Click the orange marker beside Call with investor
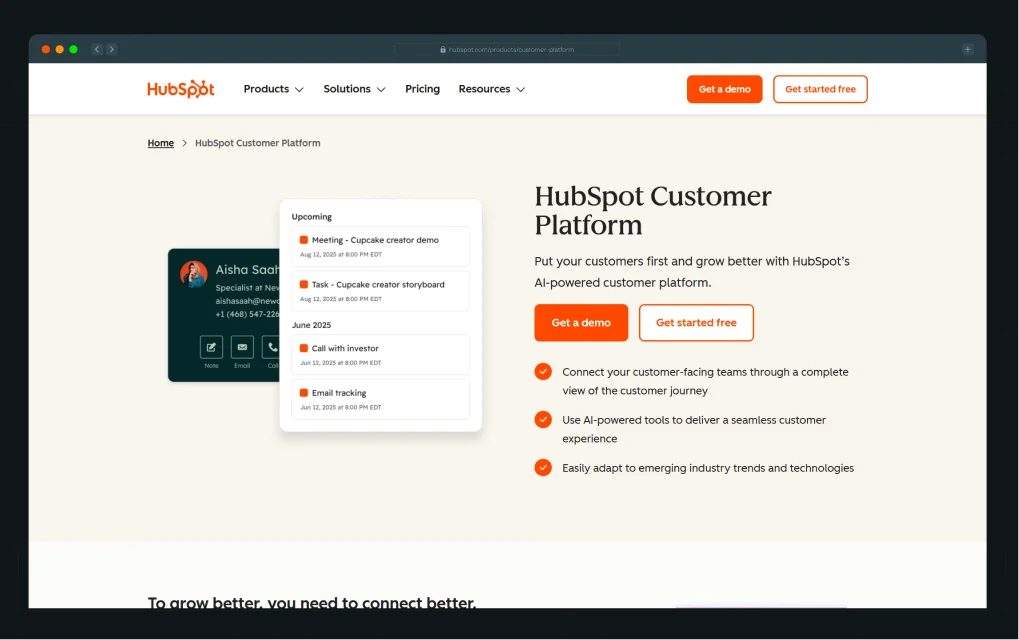 (x=303, y=348)
